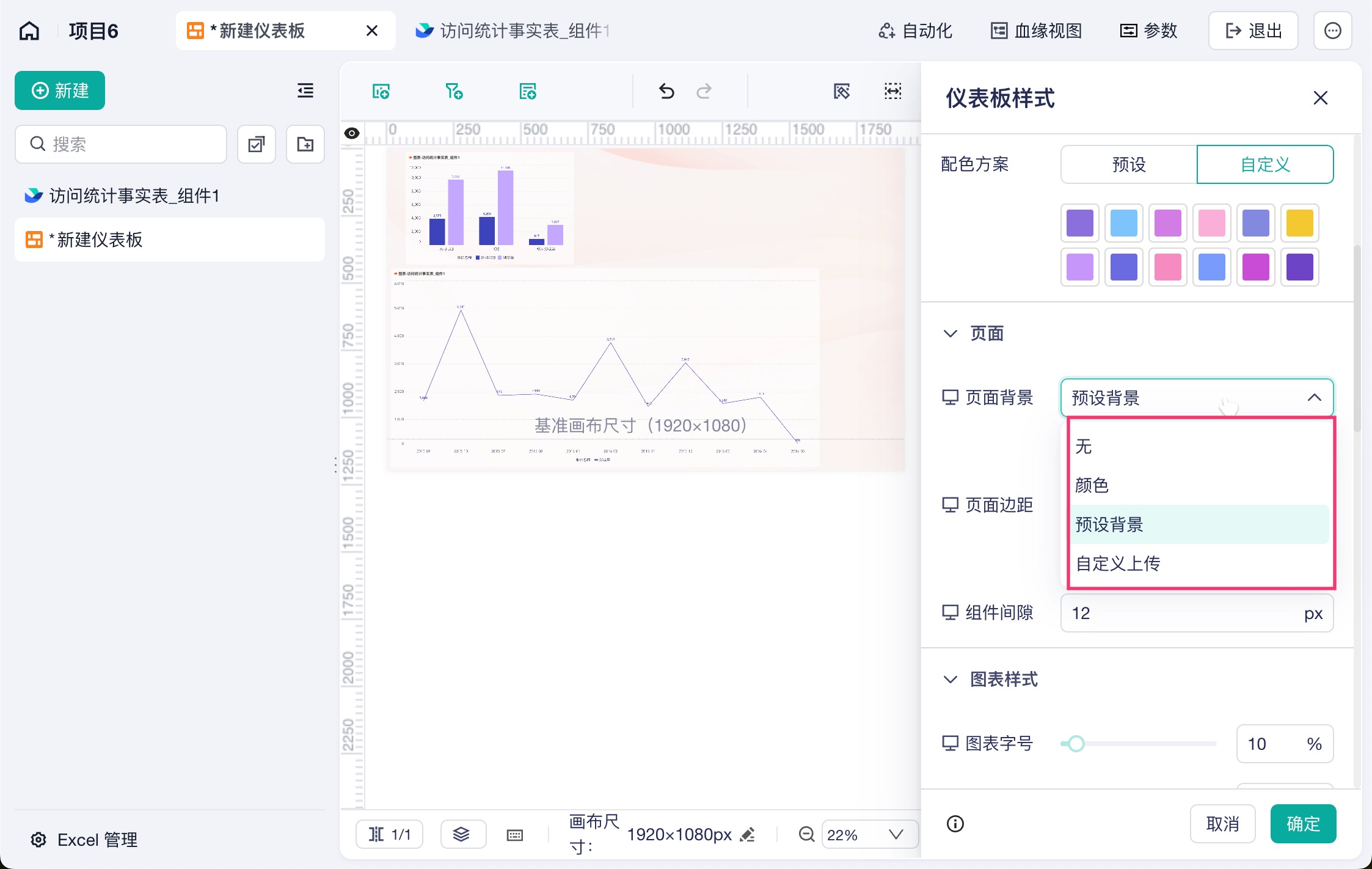
Task: Collapse the left sidebar list
Action: tap(305, 90)
